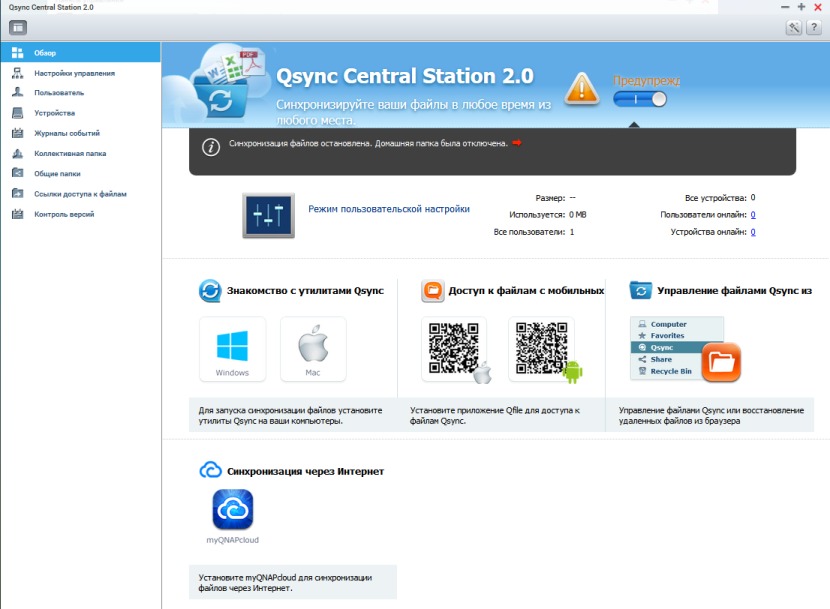The width and height of the screenshot is (830, 609).
Task: Click the Предупрежд warning label
Action: point(646,80)
